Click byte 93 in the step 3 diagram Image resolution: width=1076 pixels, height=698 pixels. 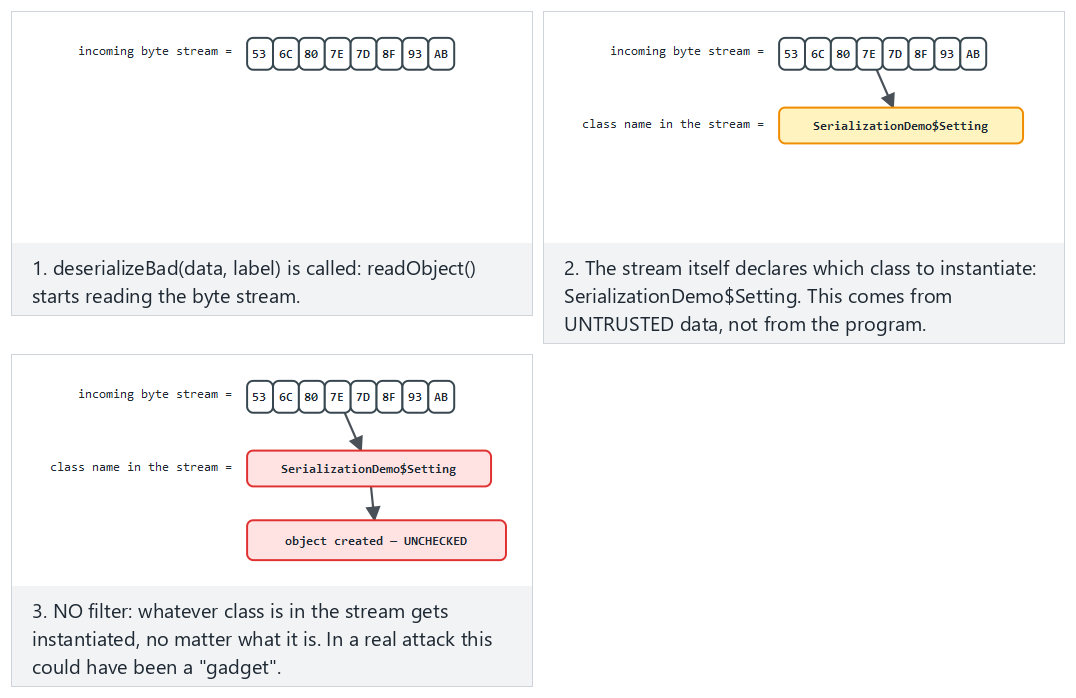pos(415,397)
